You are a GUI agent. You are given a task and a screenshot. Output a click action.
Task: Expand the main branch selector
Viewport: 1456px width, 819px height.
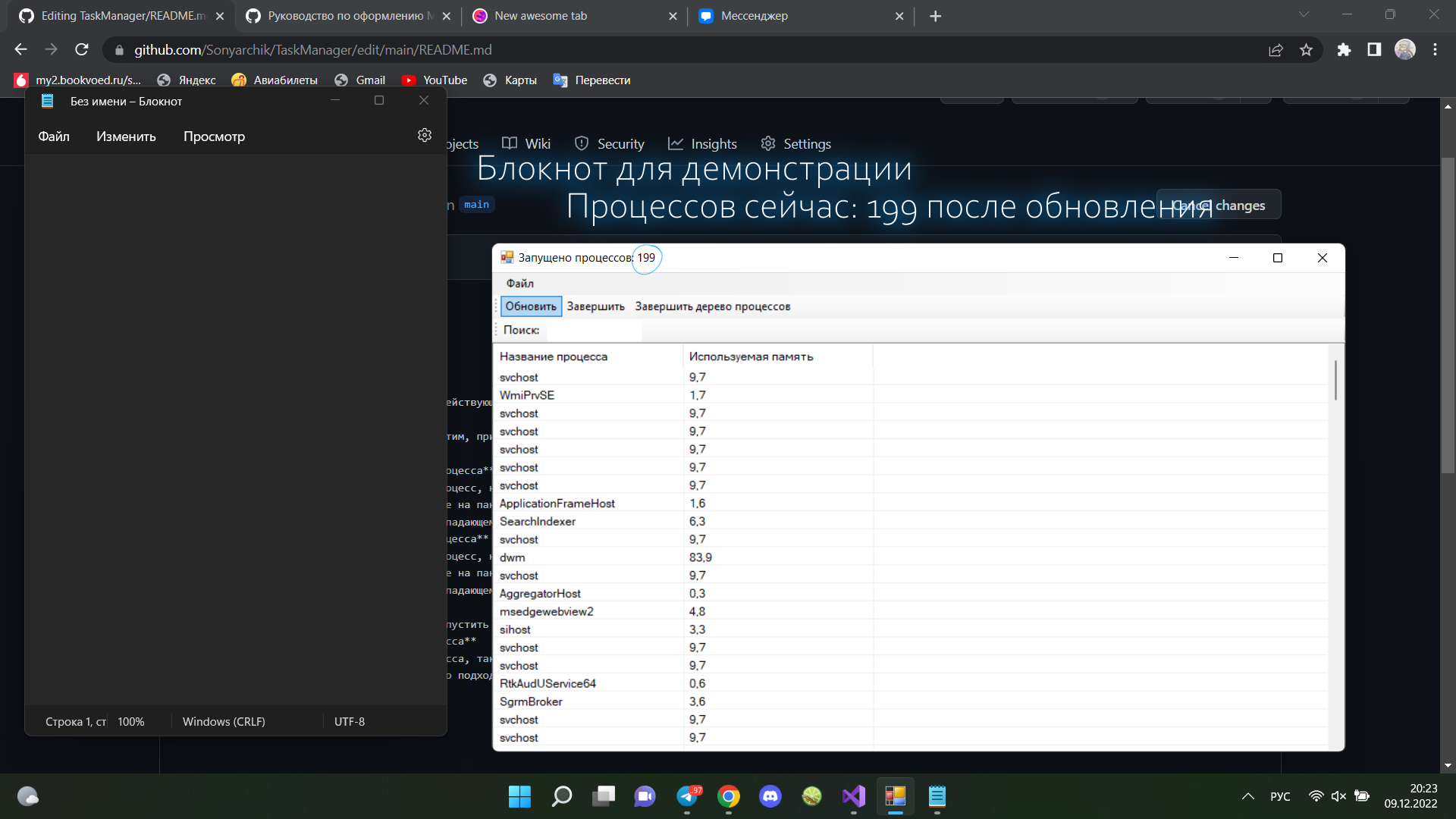pyautogui.click(x=476, y=205)
